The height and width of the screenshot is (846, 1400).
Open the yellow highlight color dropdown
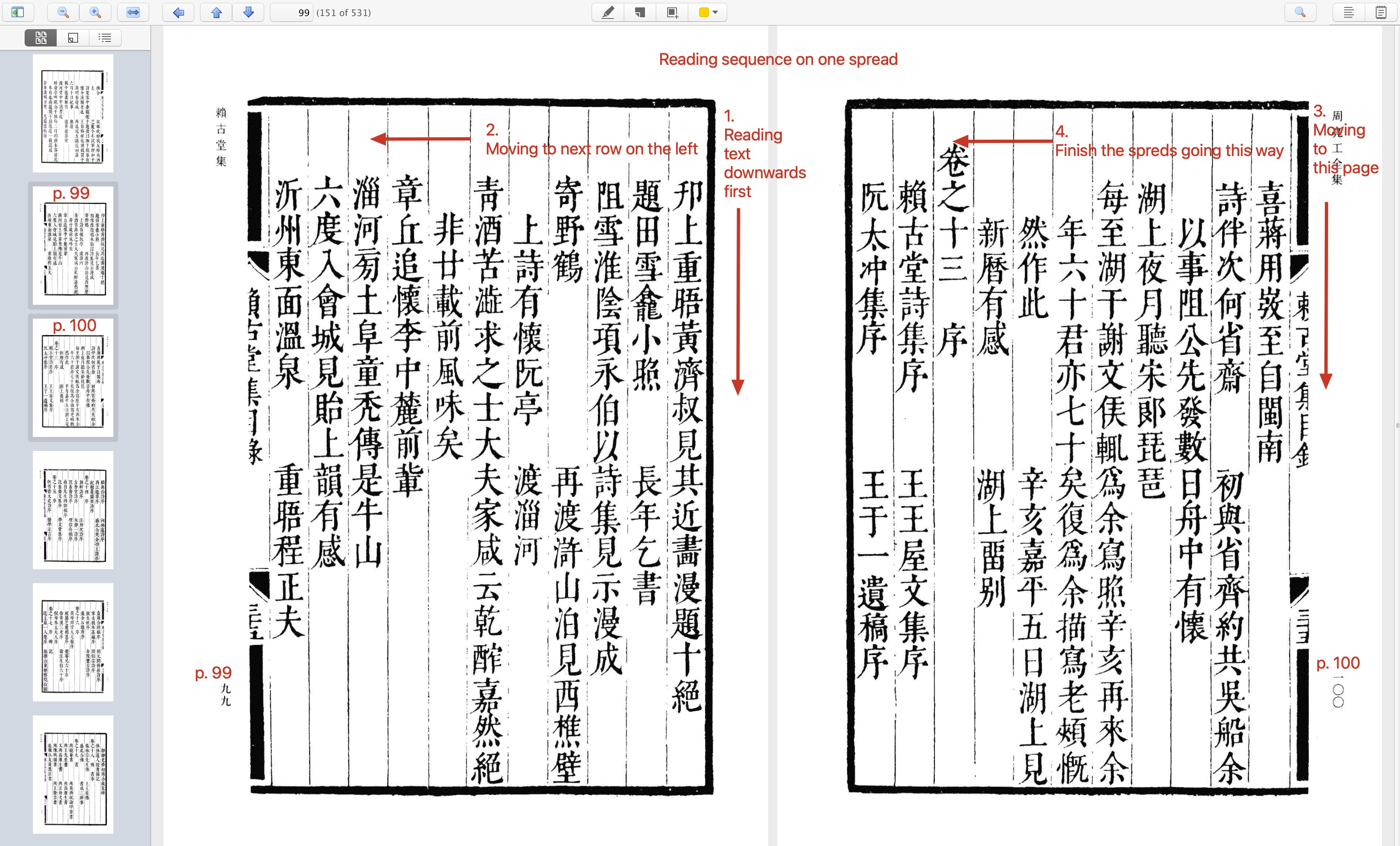715,12
